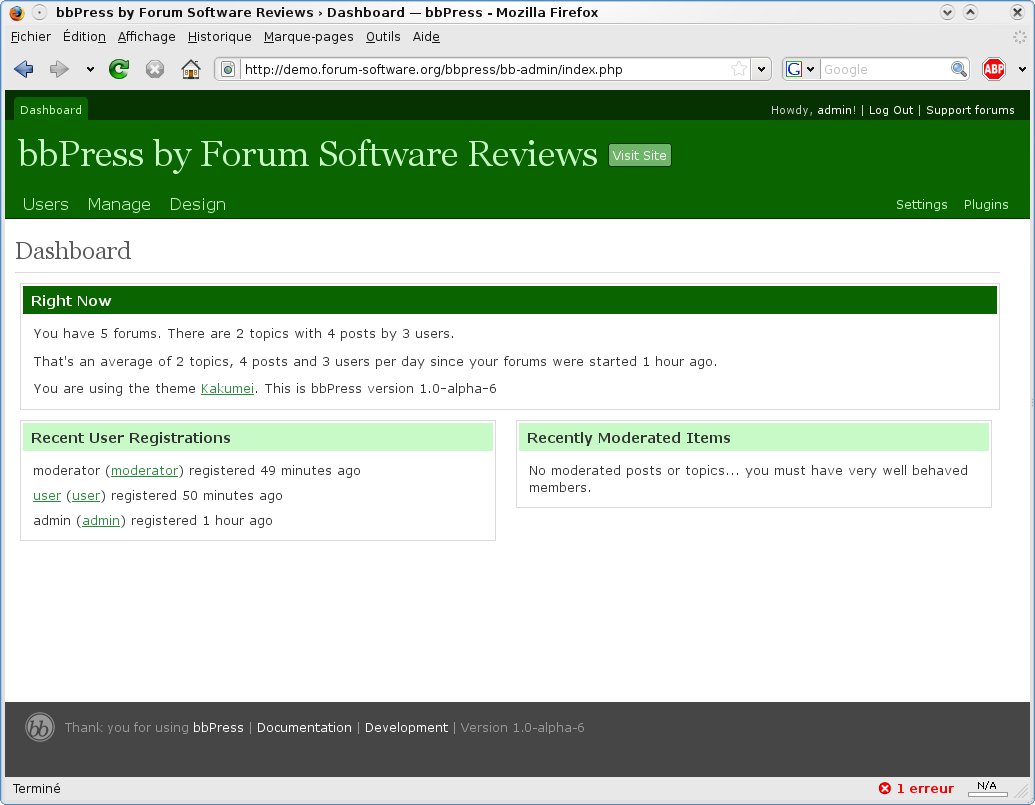Click the round button beside the Firefox title icon
This screenshot has width=1035, height=805.
pyautogui.click(x=40, y=12)
